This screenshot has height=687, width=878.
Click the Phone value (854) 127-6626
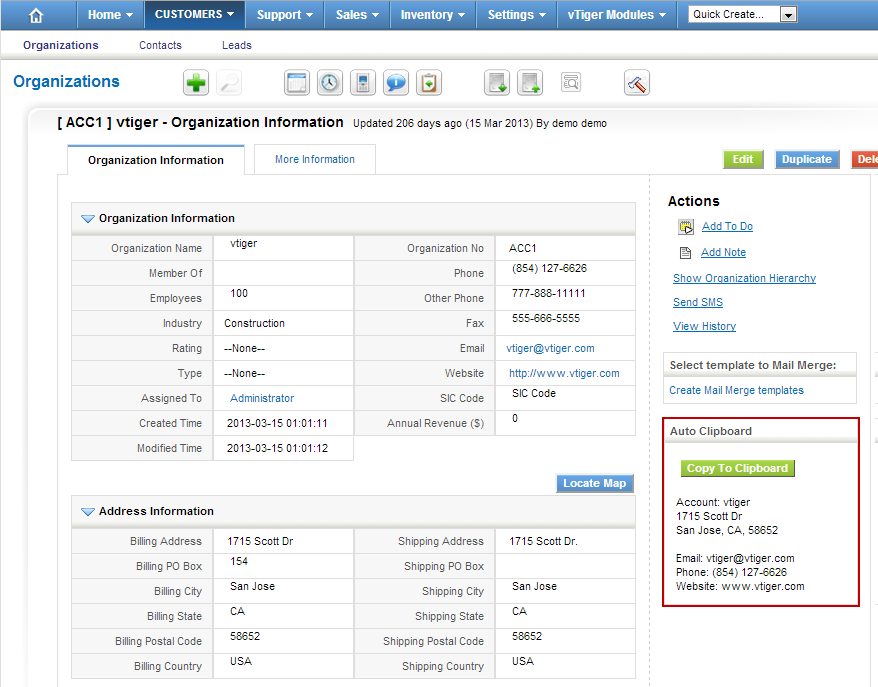coord(549,268)
